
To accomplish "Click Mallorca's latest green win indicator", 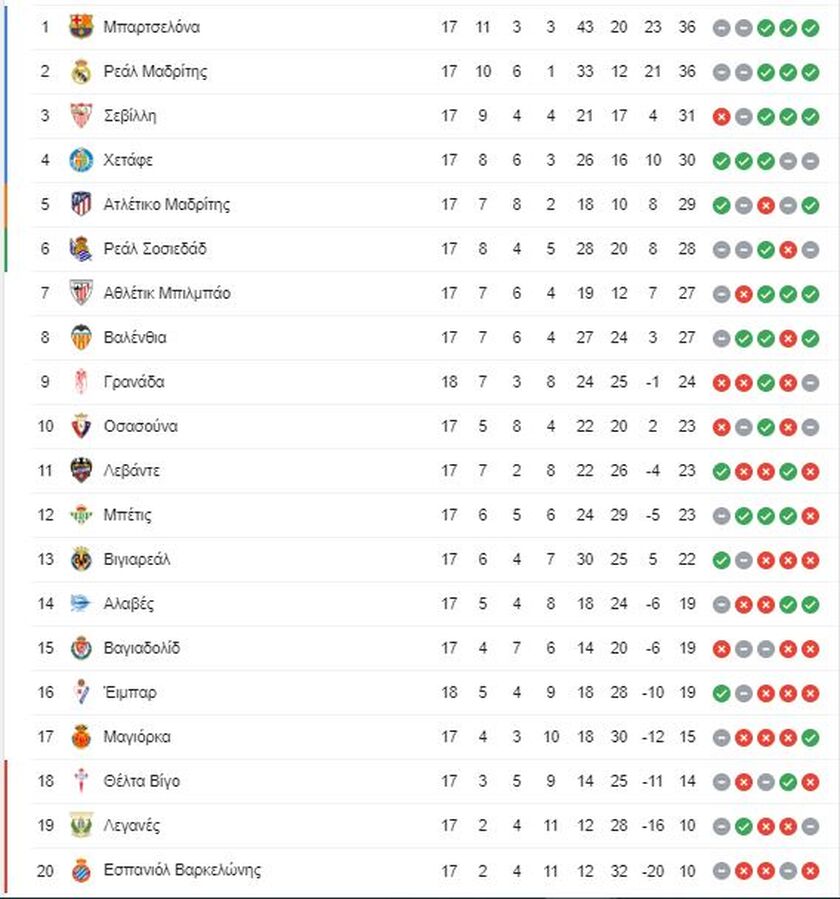I will tap(810, 738).
